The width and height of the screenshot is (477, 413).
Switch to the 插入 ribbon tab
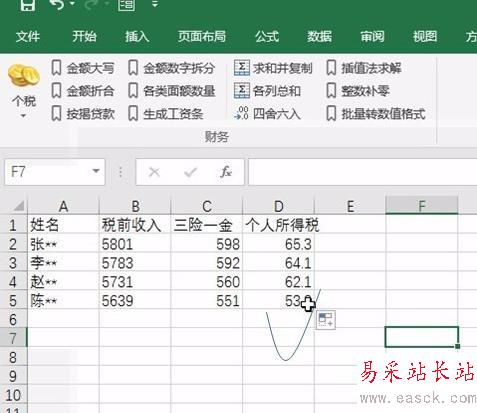pyautogui.click(x=137, y=36)
